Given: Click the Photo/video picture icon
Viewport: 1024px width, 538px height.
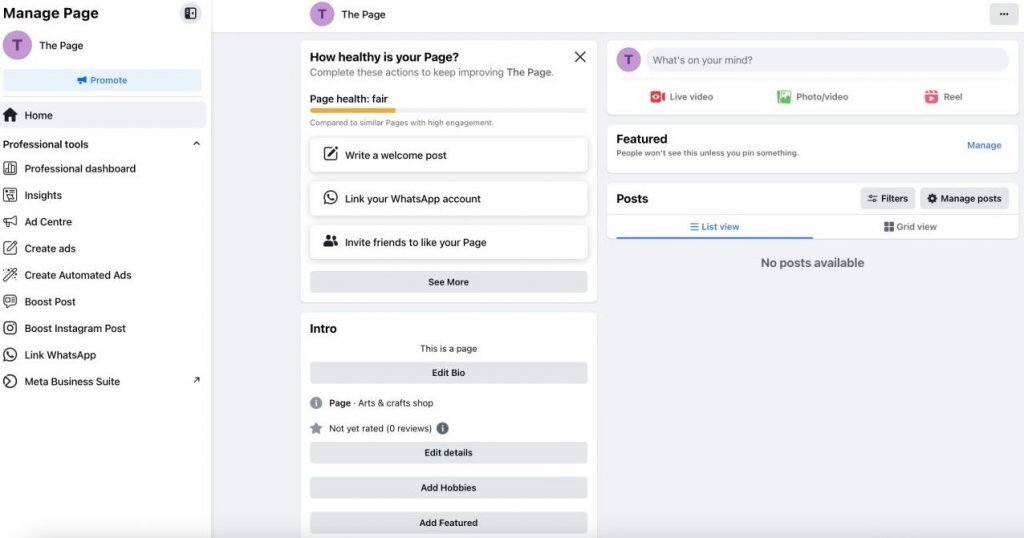Looking at the screenshot, I should 784,97.
